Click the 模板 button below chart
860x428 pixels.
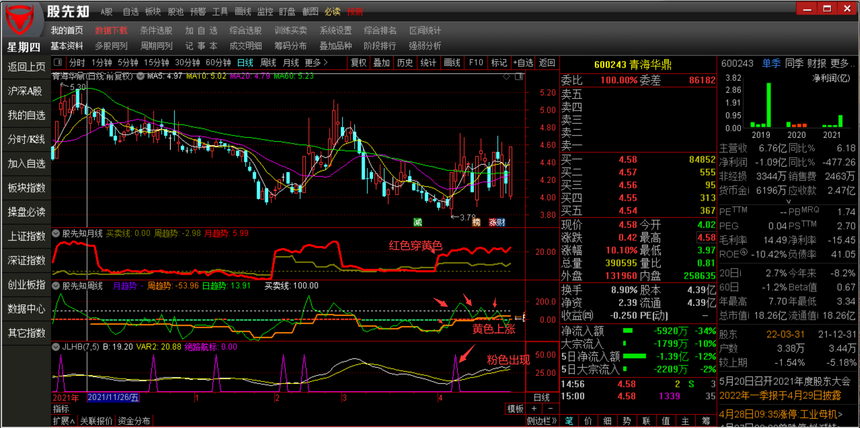click(515, 409)
